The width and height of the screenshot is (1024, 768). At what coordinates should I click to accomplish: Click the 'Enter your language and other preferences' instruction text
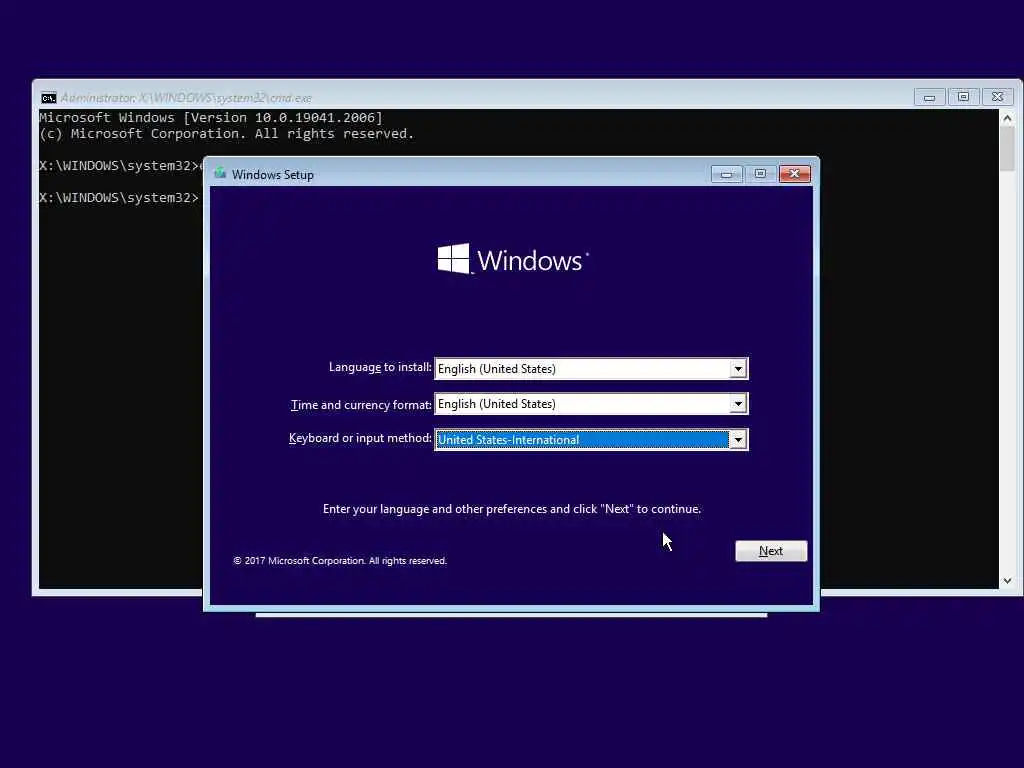(512, 509)
